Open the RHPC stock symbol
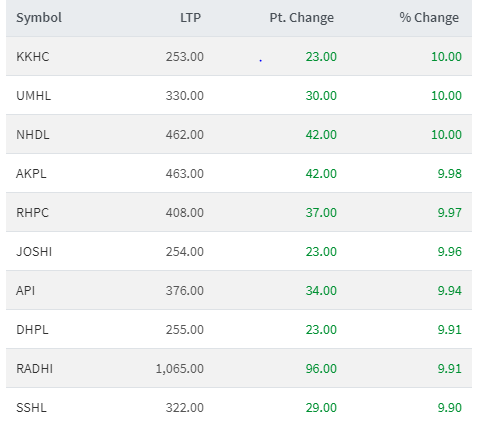The image size is (479, 425). 32,212
